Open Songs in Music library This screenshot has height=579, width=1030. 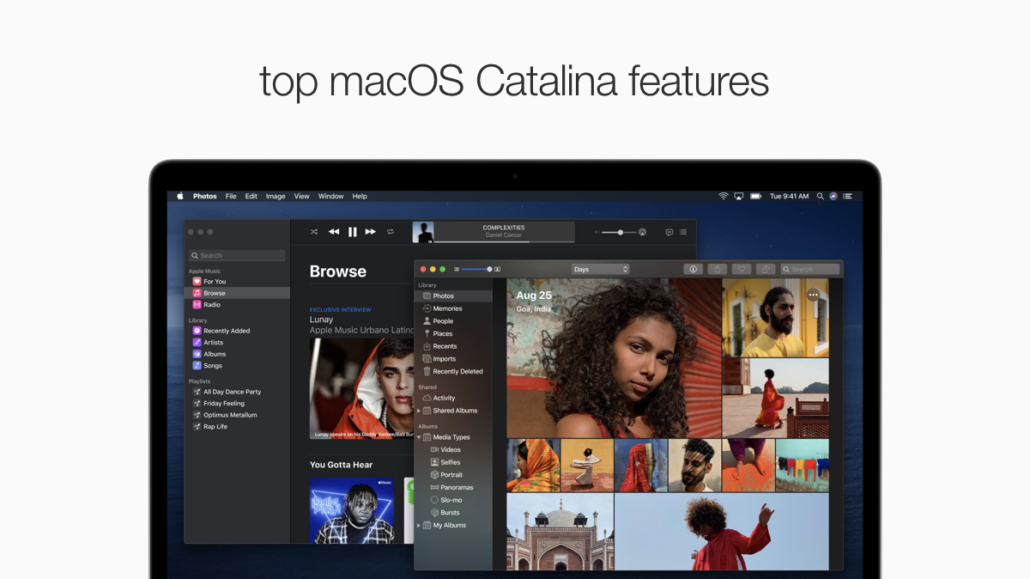[x=237, y=365]
